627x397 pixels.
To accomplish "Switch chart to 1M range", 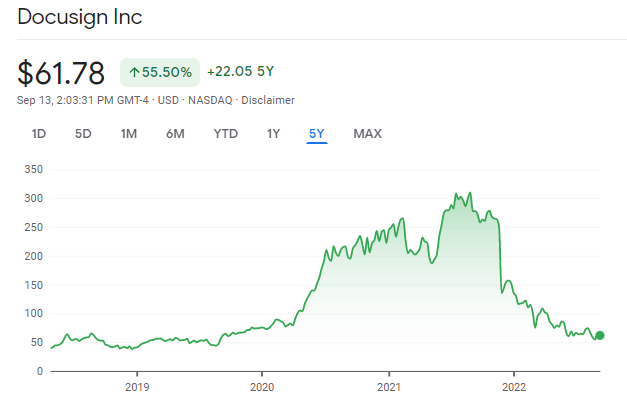I will (129, 134).
